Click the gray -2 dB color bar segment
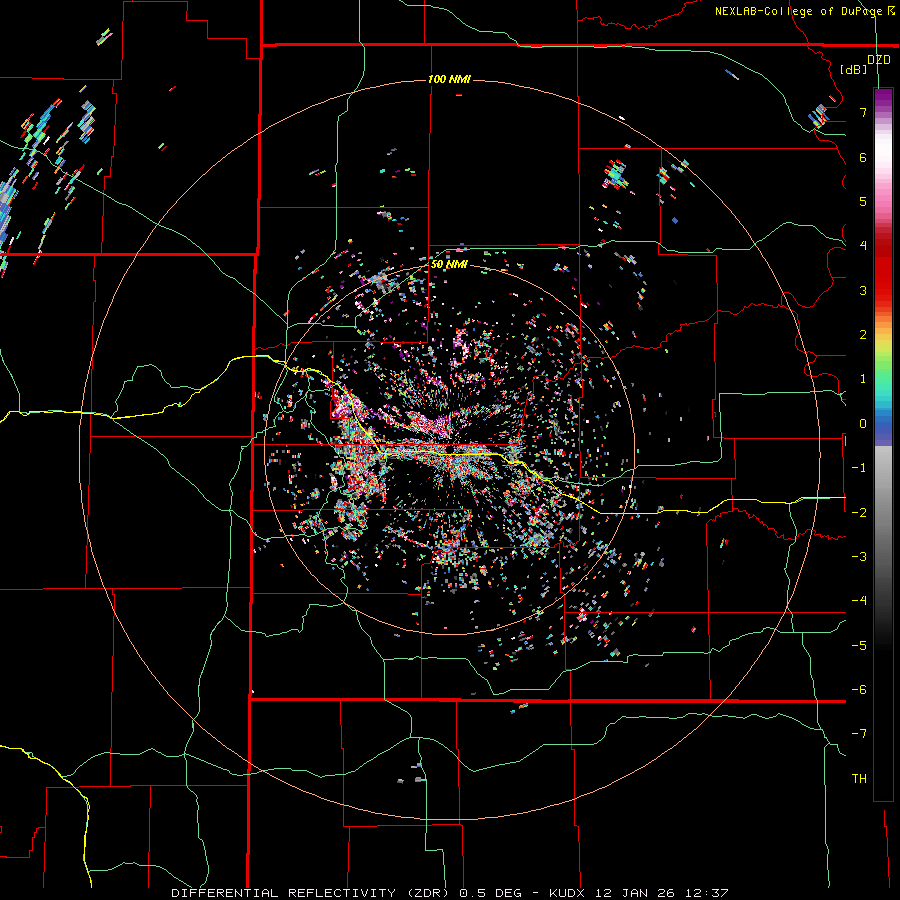Screen dimensions: 900x900 coord(883,513)
